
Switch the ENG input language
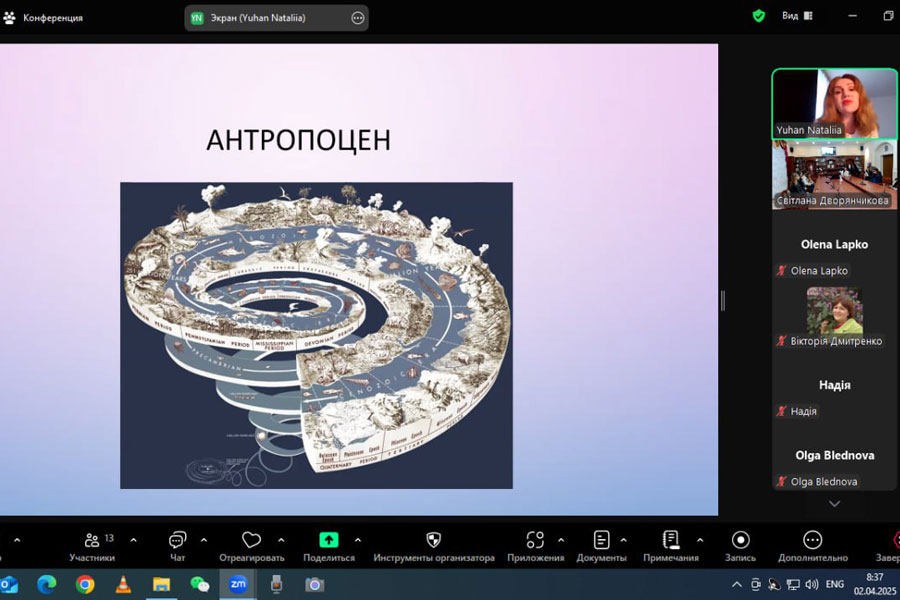(x=835, y=584)
